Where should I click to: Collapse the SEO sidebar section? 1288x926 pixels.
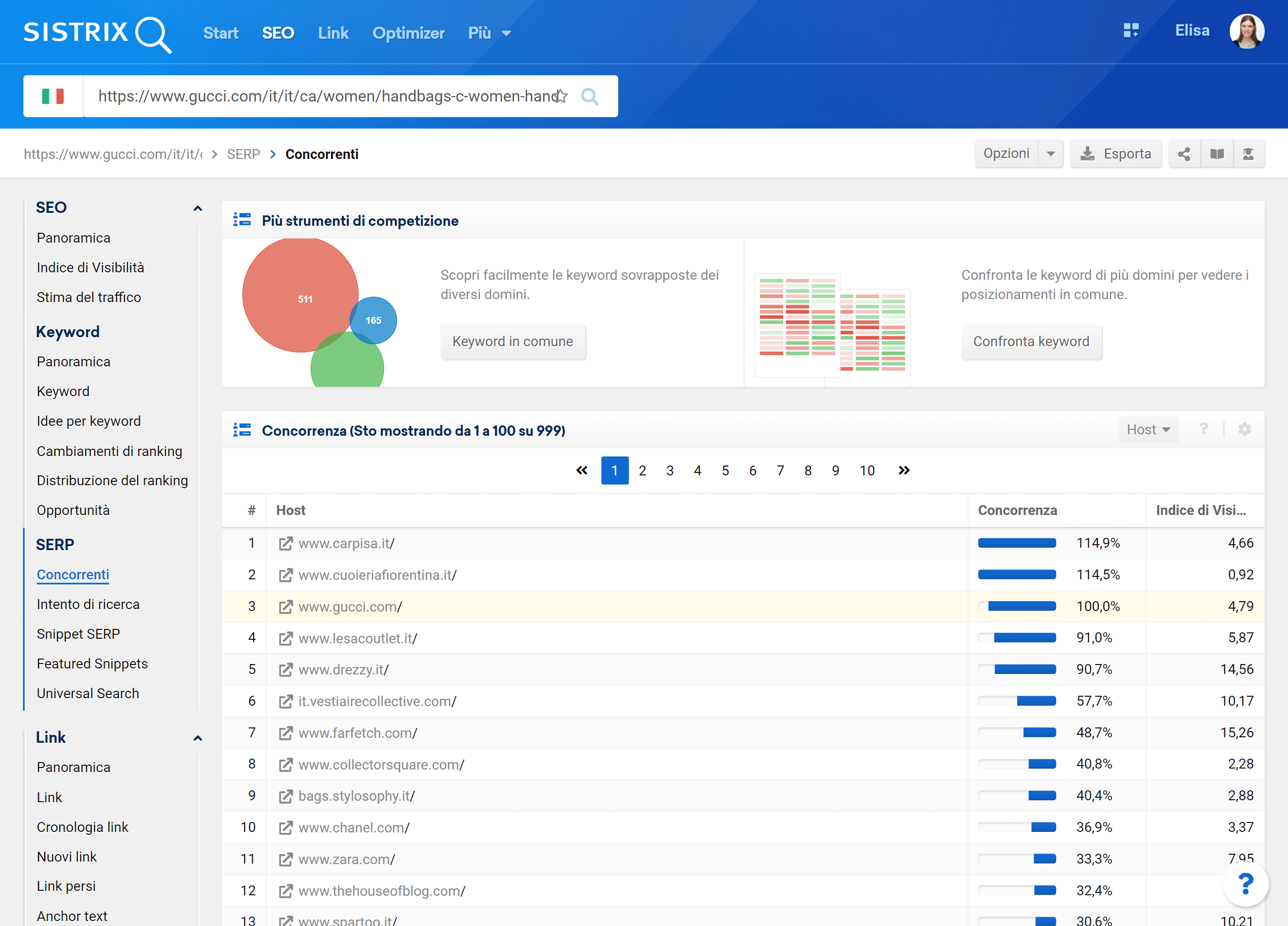pos(198,208)
